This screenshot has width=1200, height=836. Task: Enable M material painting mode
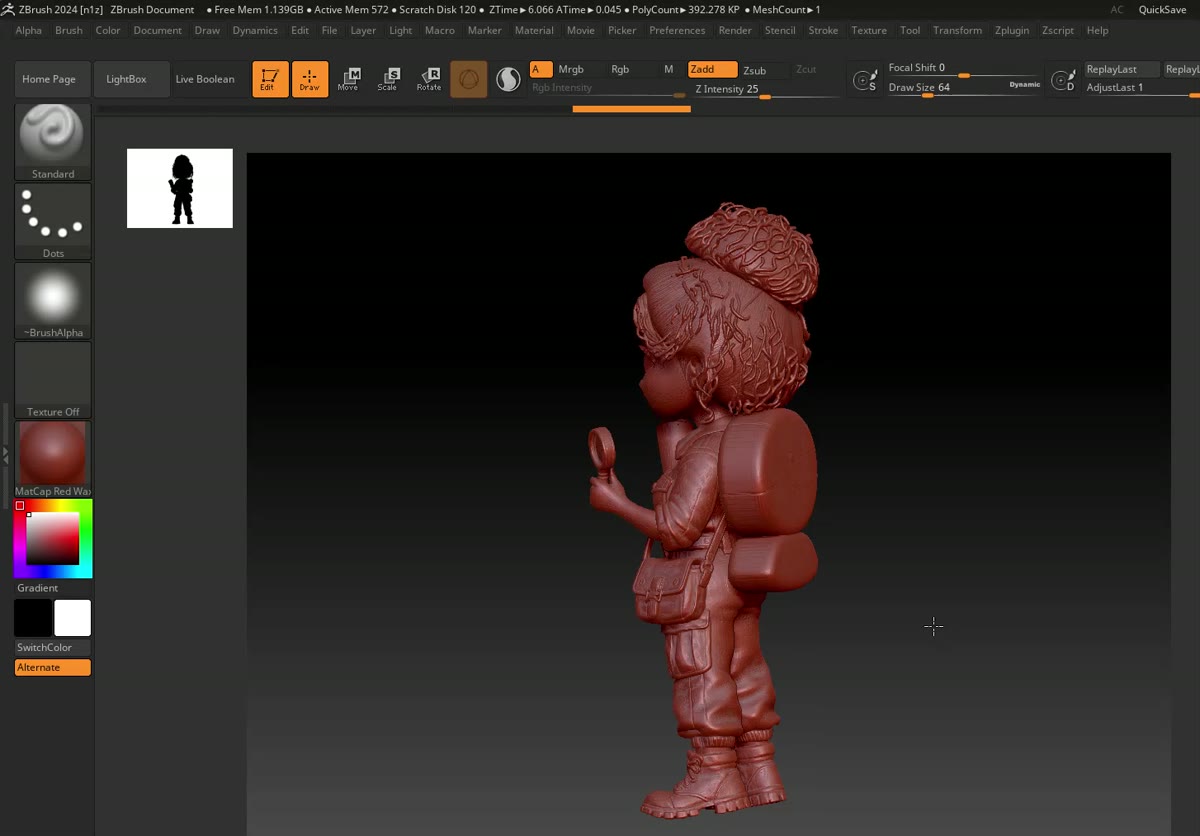coord(669,69)
